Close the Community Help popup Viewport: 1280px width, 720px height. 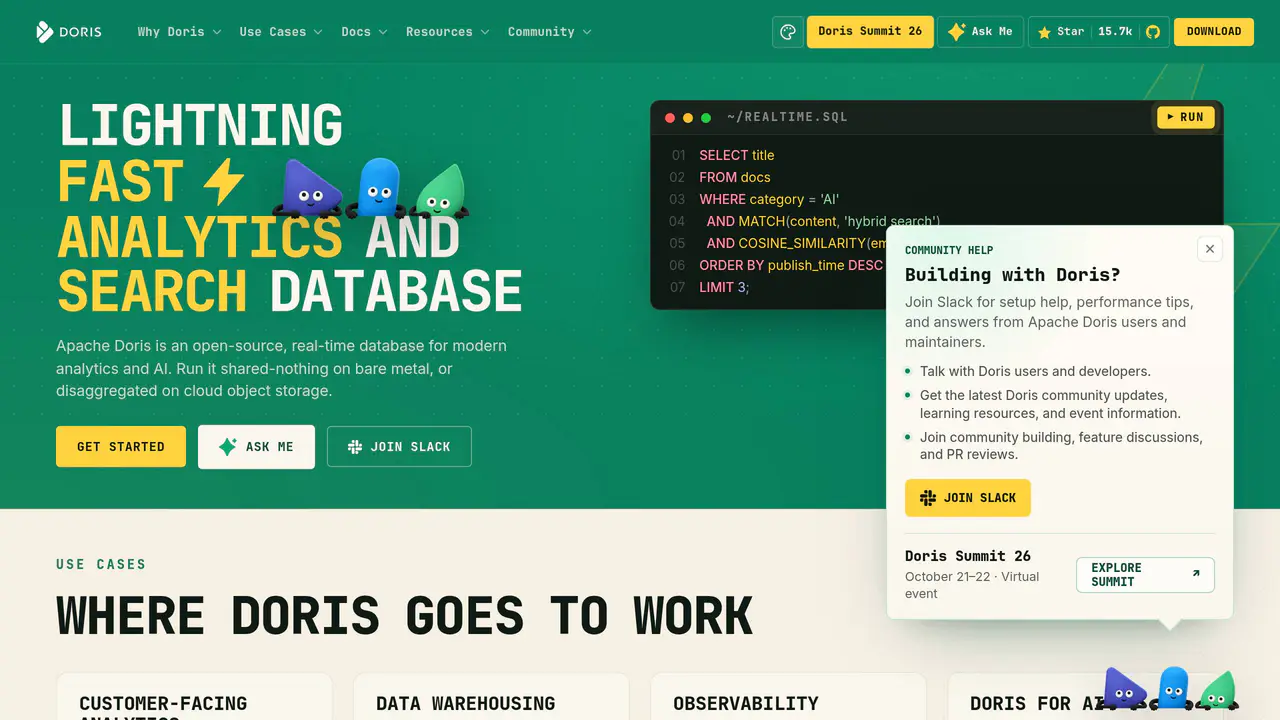(x=1210, y=249)
